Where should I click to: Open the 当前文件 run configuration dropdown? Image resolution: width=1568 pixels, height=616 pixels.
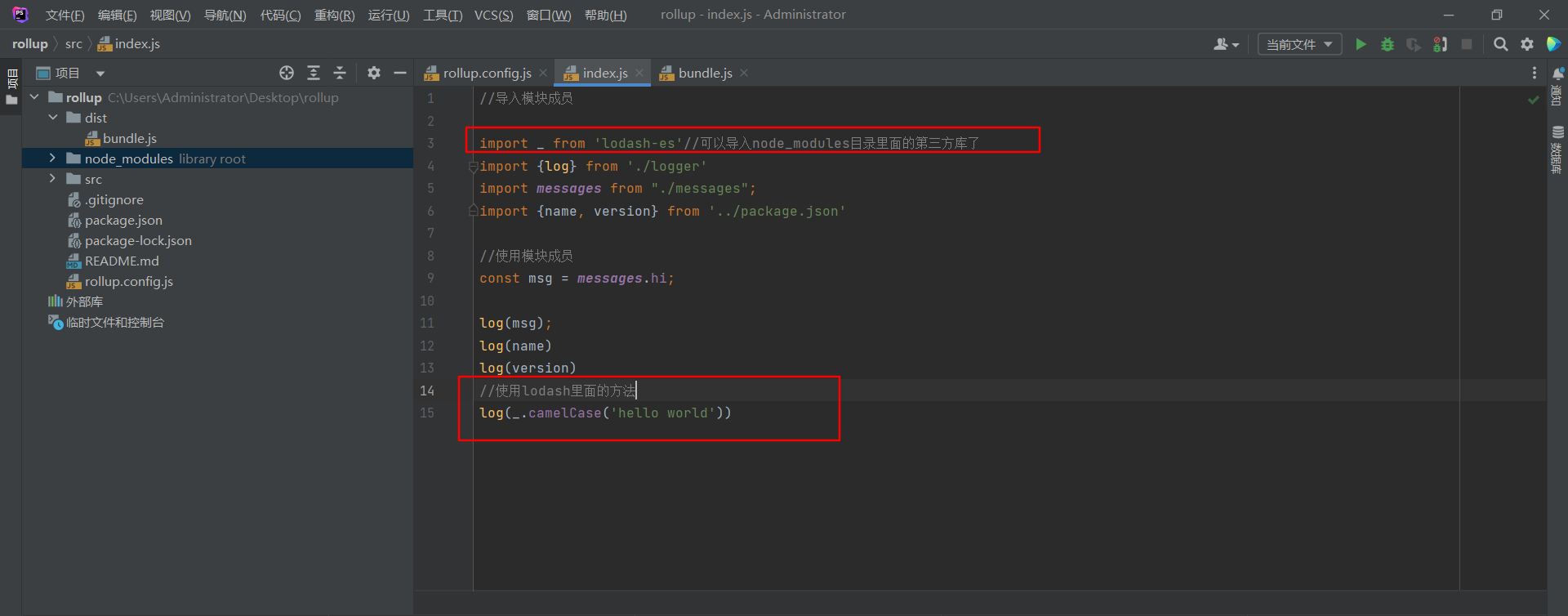pos(1299,44)
